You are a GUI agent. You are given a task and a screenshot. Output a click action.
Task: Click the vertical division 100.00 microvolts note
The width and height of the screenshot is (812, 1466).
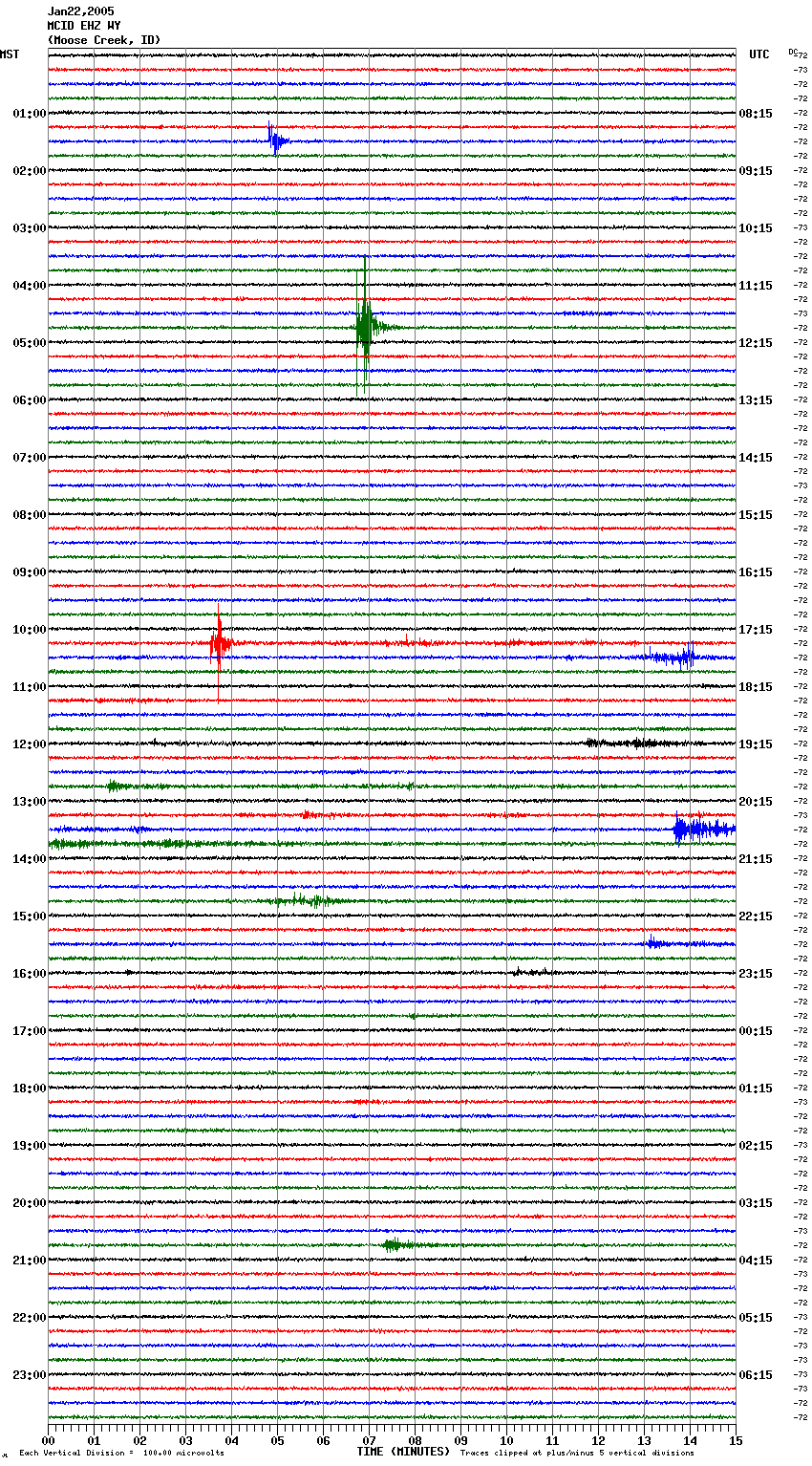click(x=121, y=1453)
